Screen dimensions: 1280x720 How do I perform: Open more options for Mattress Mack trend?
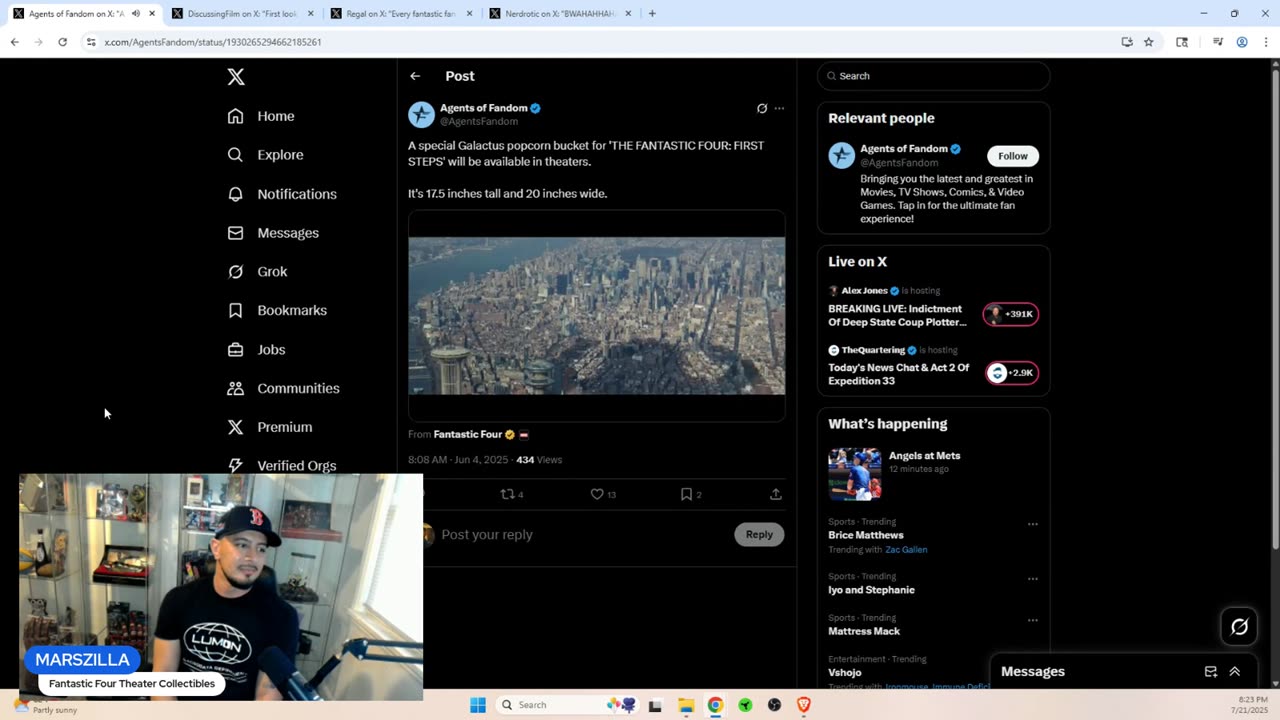coord(1033,620)
